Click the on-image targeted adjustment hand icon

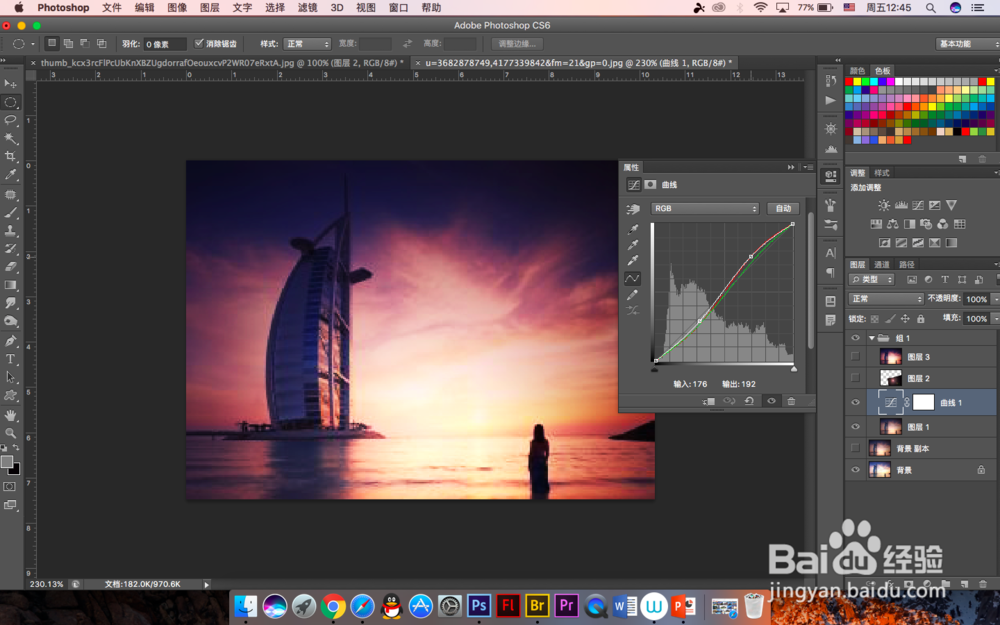633,209
